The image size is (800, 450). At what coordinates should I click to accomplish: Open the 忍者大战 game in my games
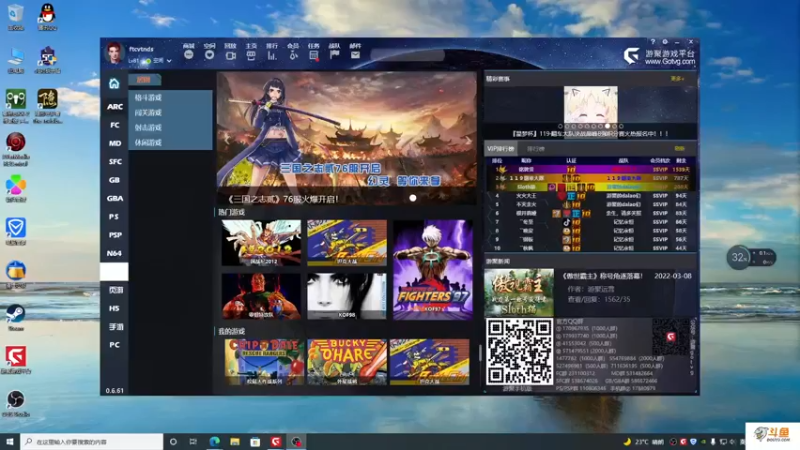point(430,362)
